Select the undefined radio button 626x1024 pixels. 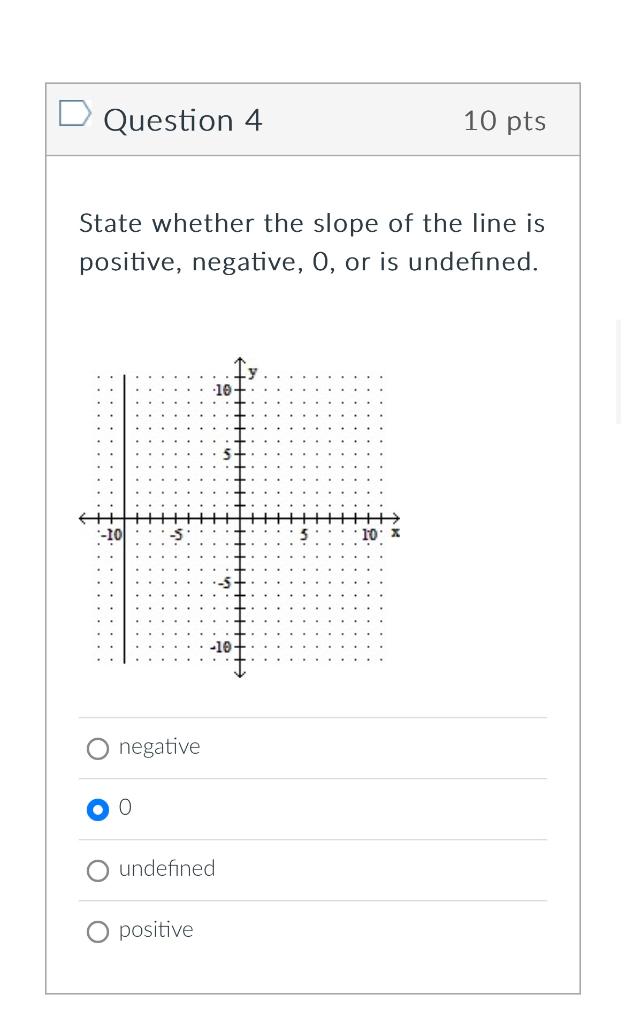(97, 870)
